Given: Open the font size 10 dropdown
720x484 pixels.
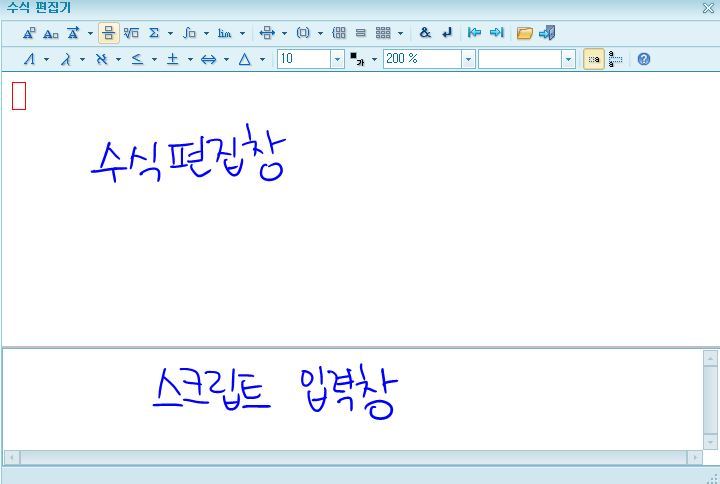Looking at the screenshot, I should point(338,59).
